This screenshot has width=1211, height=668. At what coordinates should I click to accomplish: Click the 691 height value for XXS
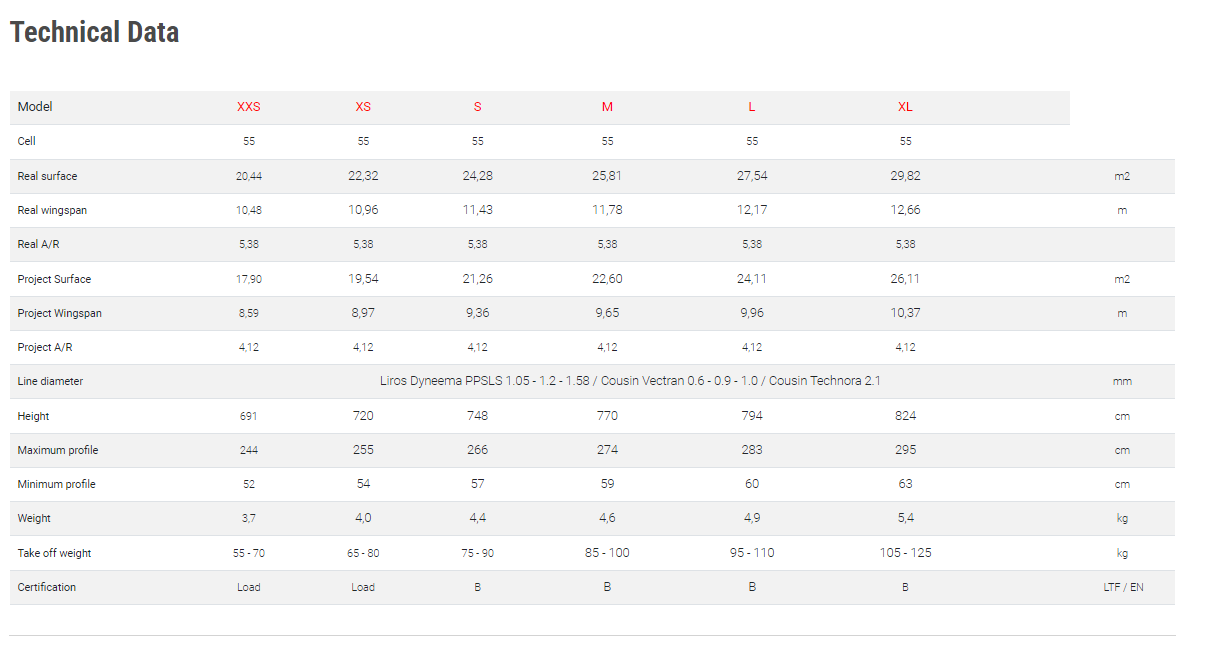point(249,416)
